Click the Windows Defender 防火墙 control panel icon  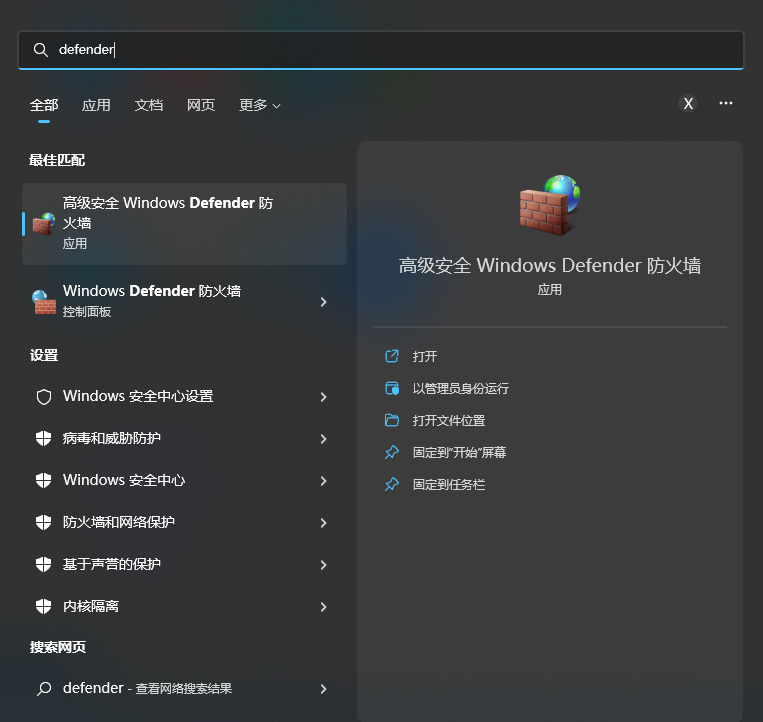[x=44, y=302]
